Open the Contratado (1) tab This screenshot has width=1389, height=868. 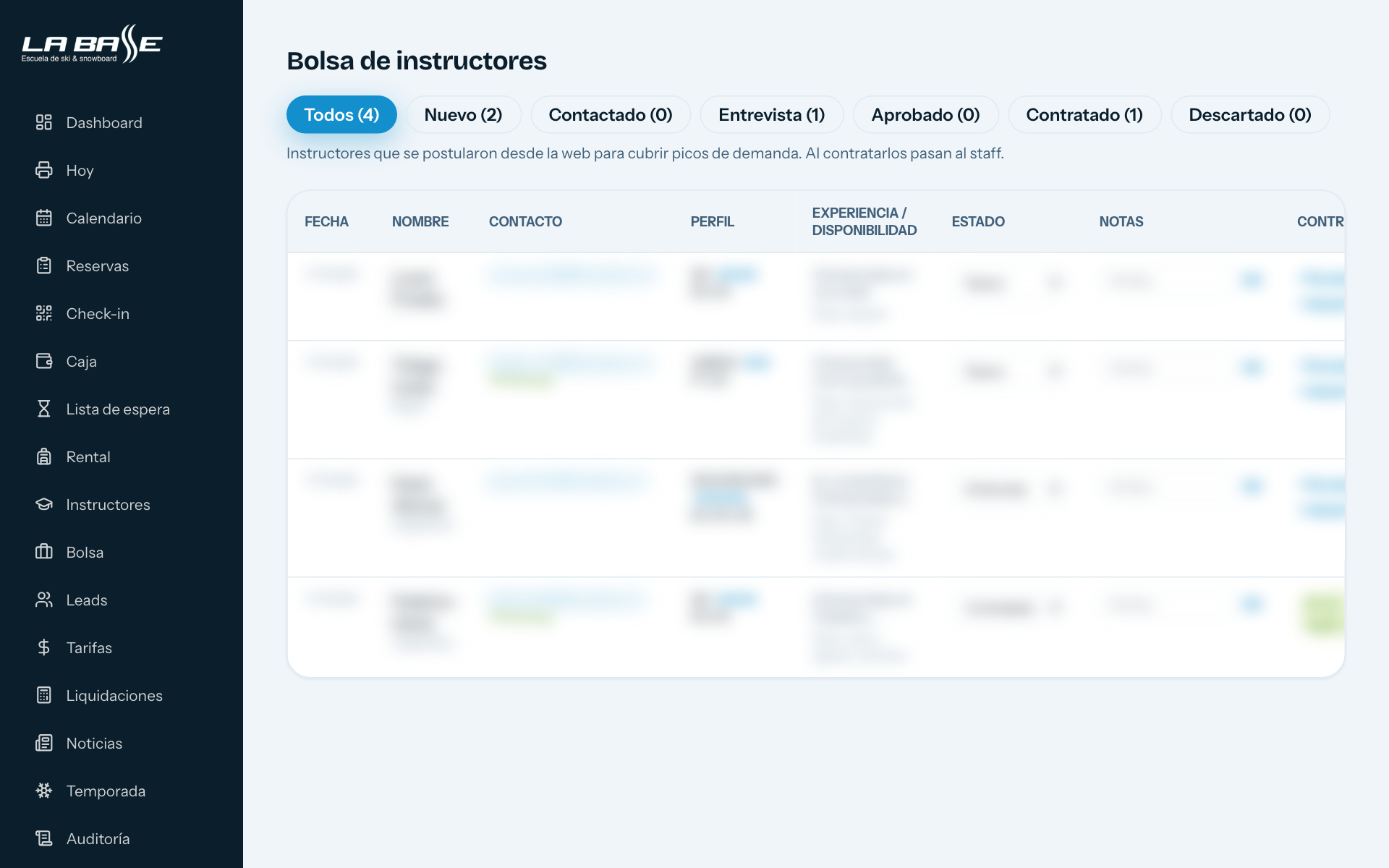[1084, 114]
